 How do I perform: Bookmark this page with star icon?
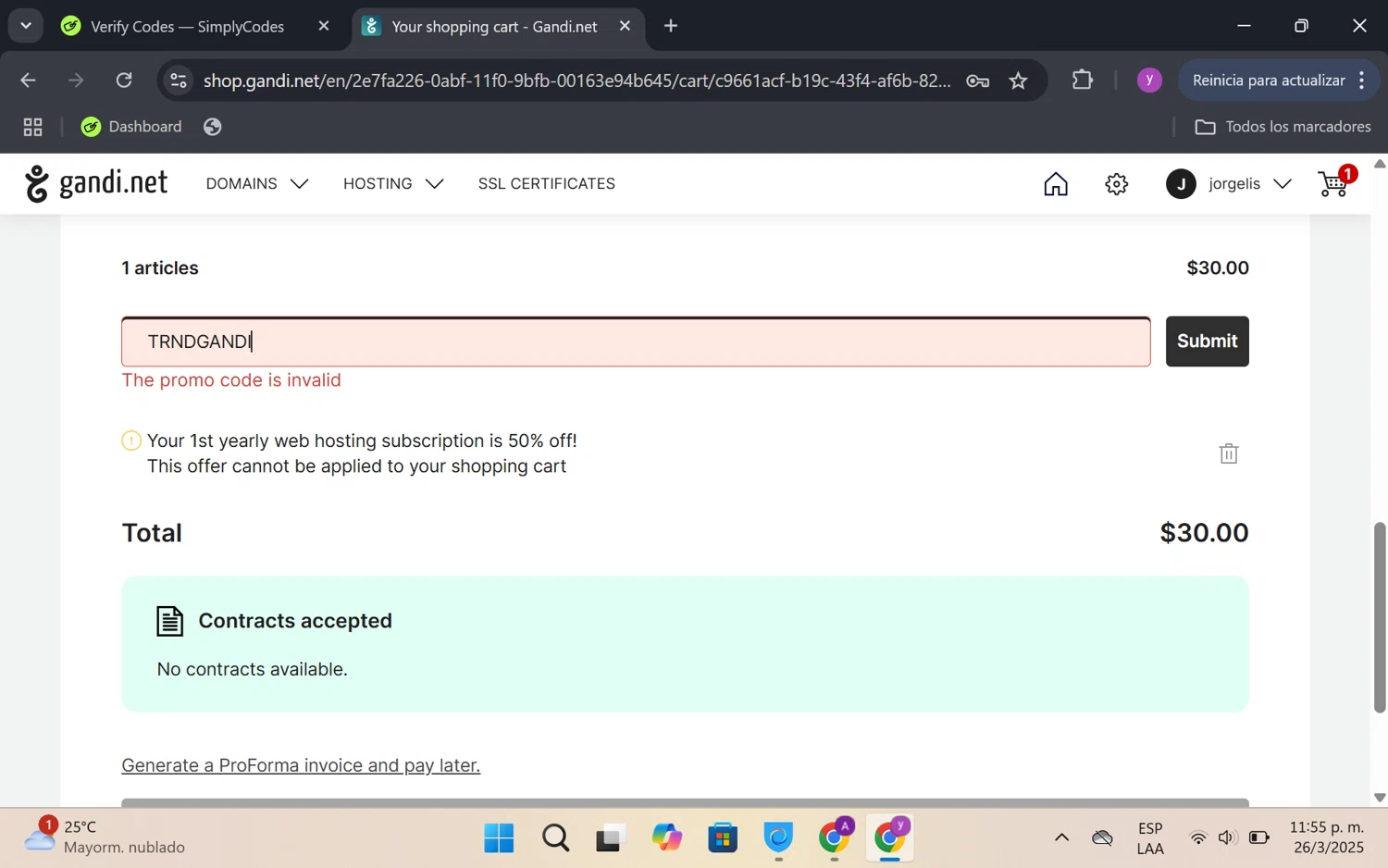pyautogui.click(x=1019, y=81)
